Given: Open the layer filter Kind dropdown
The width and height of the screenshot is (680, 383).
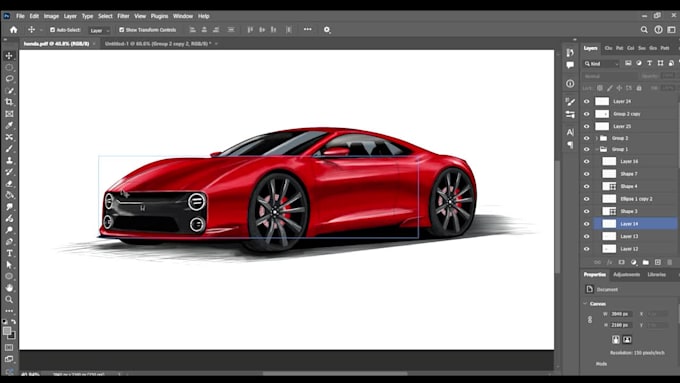Looking at the screenshot, I should pos(601,64).
